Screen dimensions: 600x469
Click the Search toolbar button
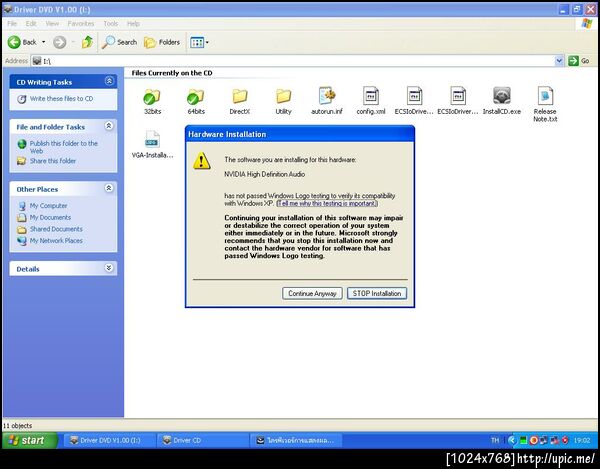pos(119,42)
